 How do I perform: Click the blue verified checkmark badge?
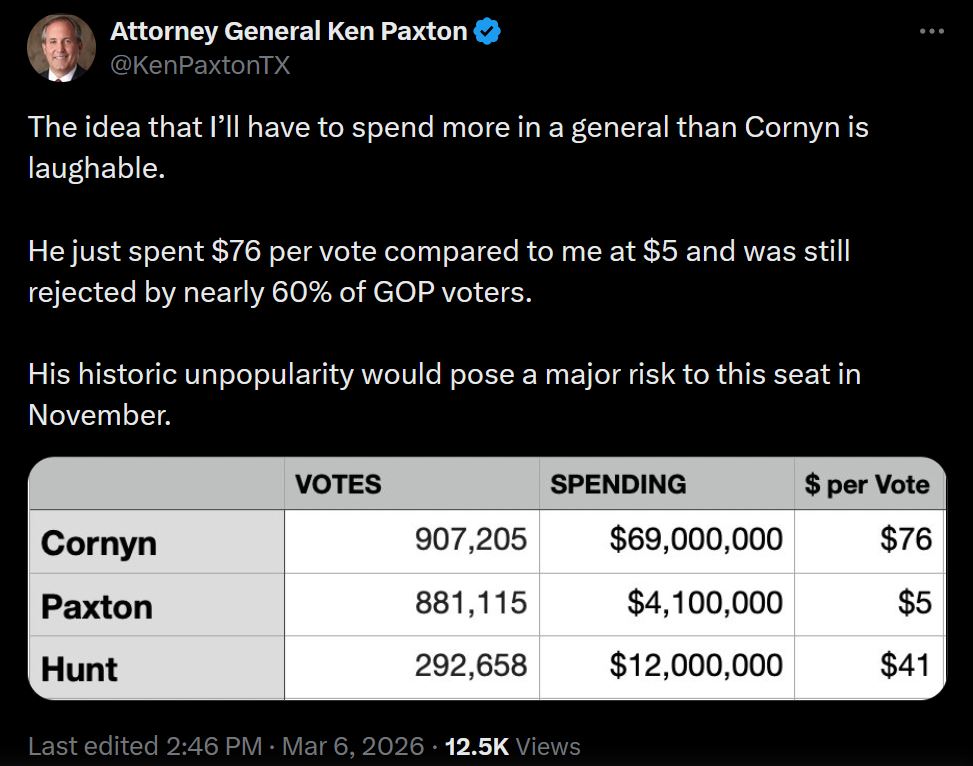point(487,32)
